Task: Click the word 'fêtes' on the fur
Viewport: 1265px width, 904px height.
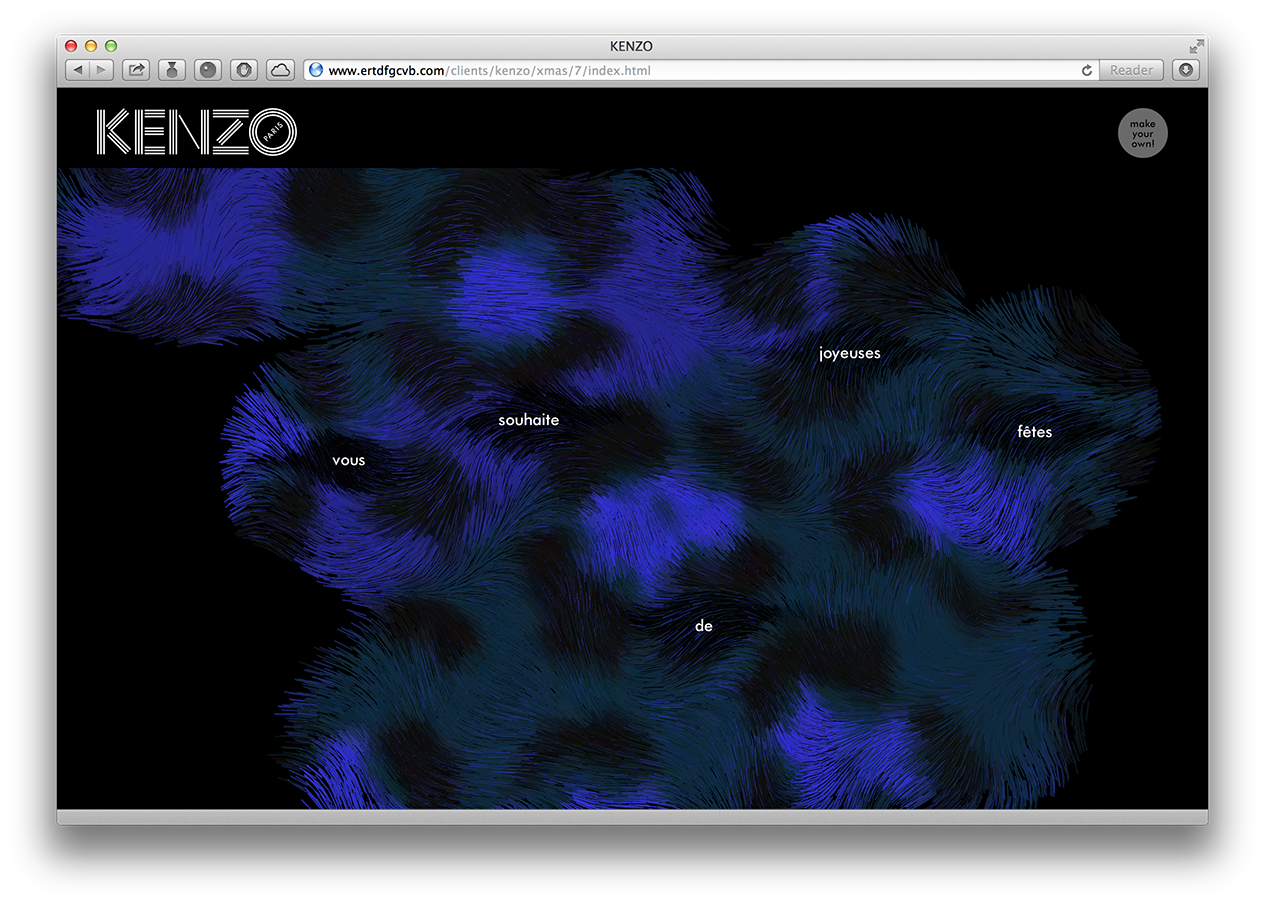Action: pyautogui.click(x=1033, y=431)
